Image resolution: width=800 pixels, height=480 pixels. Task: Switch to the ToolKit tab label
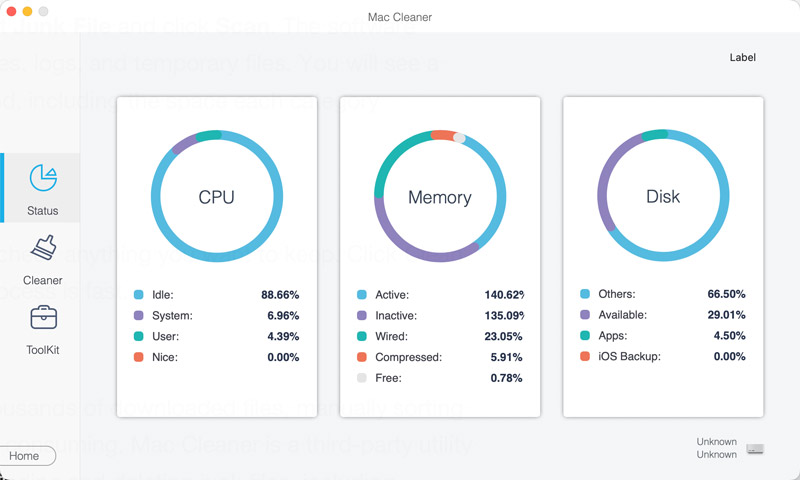(43, 350)
